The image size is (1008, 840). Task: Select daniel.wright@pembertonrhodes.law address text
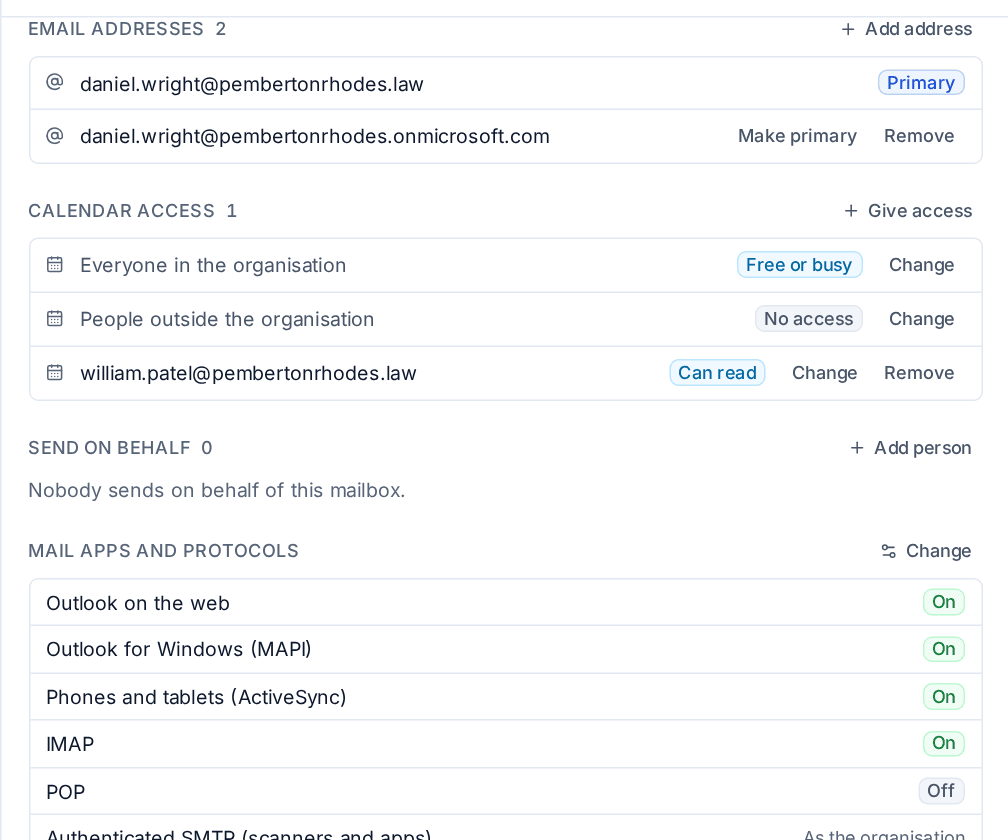coord(251,84)
